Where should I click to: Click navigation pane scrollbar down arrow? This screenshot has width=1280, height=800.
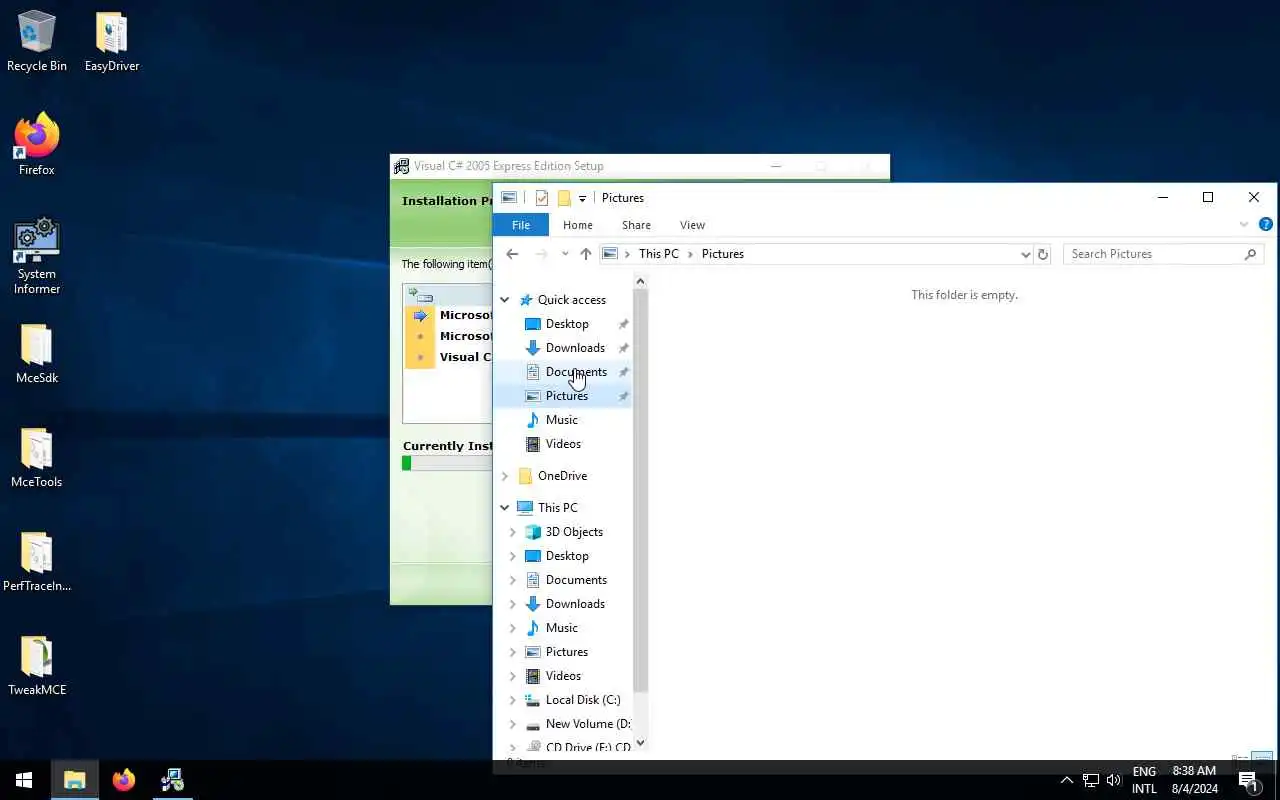(641, 743)
